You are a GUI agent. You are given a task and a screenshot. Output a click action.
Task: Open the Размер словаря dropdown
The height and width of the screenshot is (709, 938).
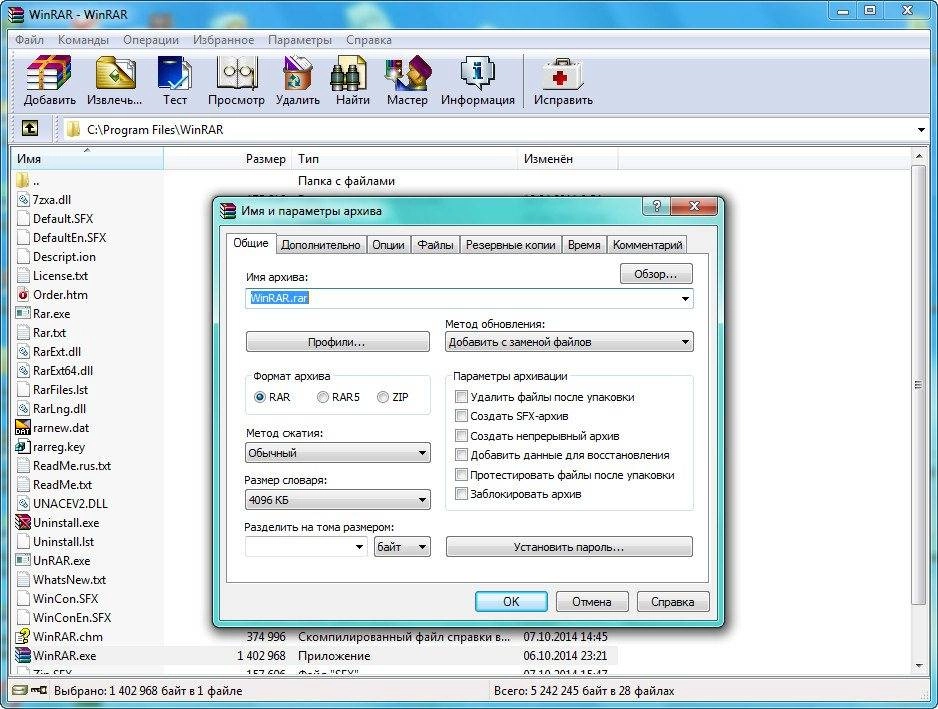pos(337,500)
